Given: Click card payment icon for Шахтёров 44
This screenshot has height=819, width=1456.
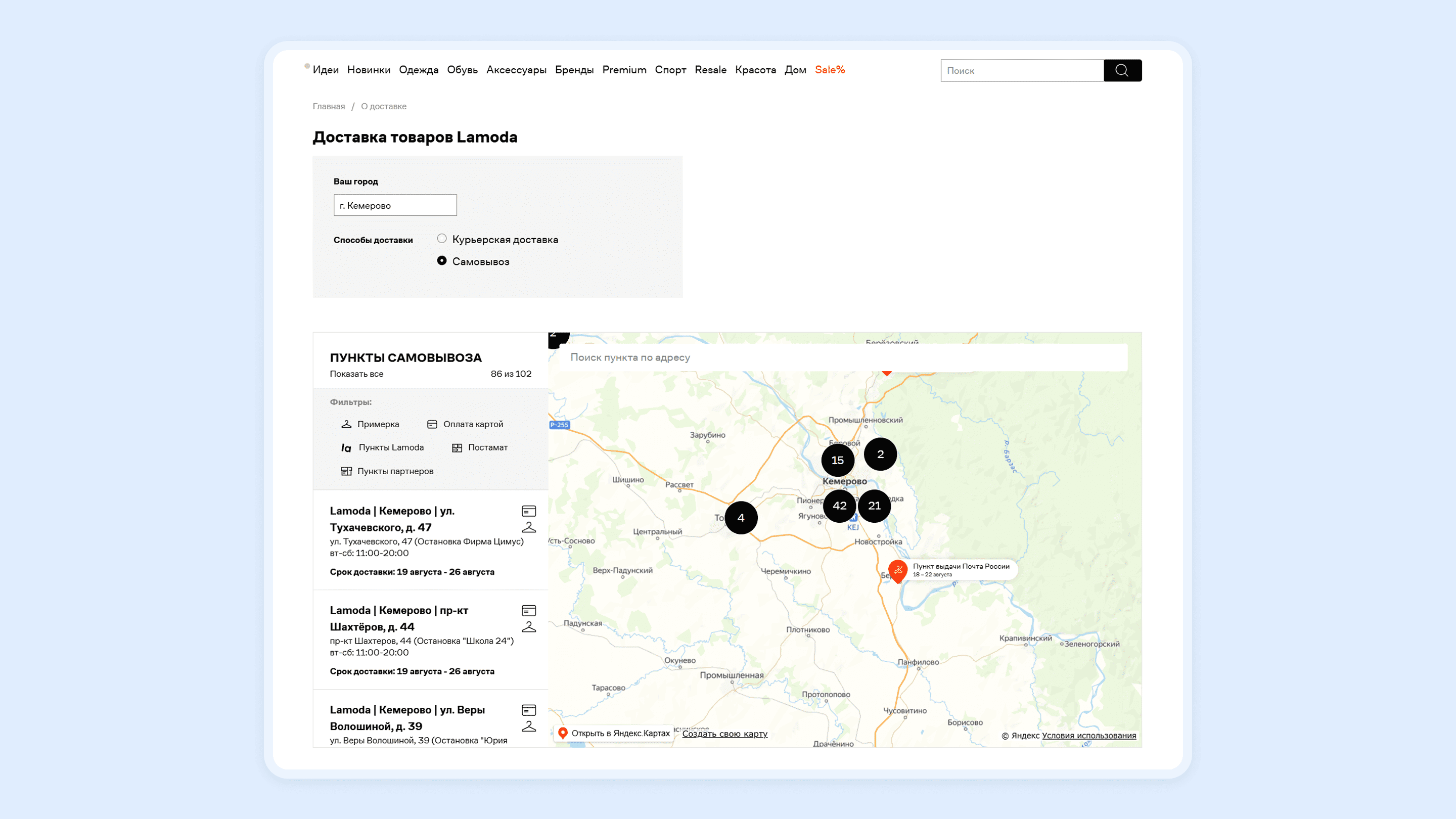Looking at the screenshot, I should tap(529, 610).
